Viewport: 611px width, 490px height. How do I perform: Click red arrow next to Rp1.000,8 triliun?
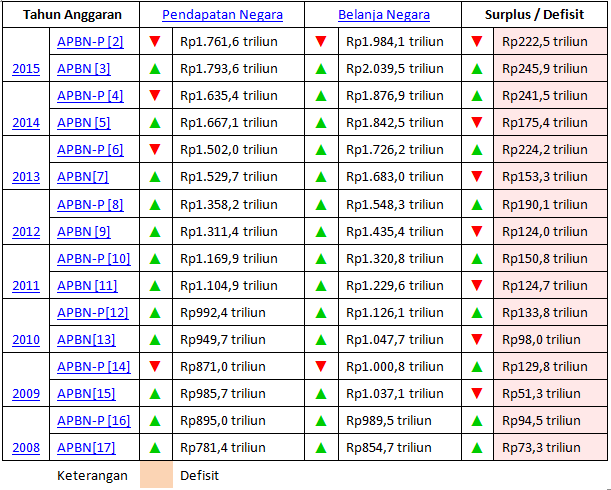(x=321, y=366)
